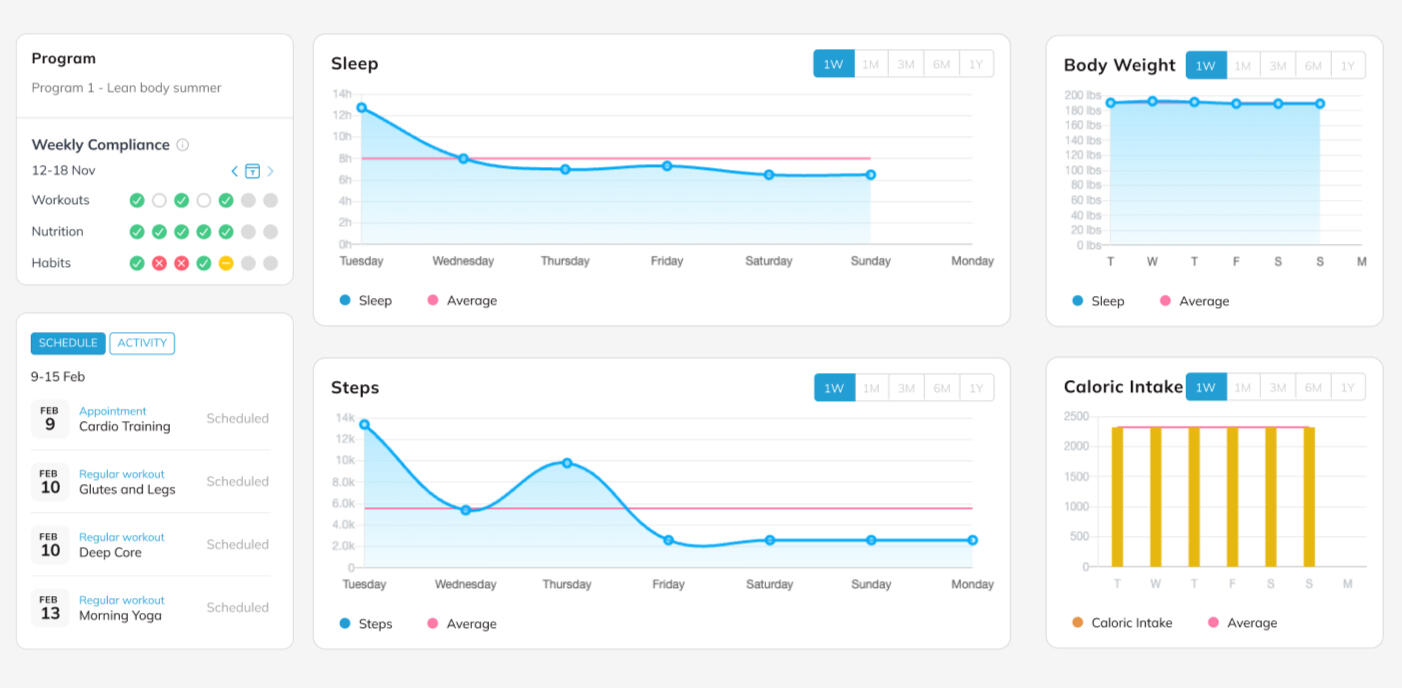Screen dimensions: 1402x688
Task: Toggle Sleep series legend in Sleep chart
Action: pyautogui.click(x=365, y=300)
